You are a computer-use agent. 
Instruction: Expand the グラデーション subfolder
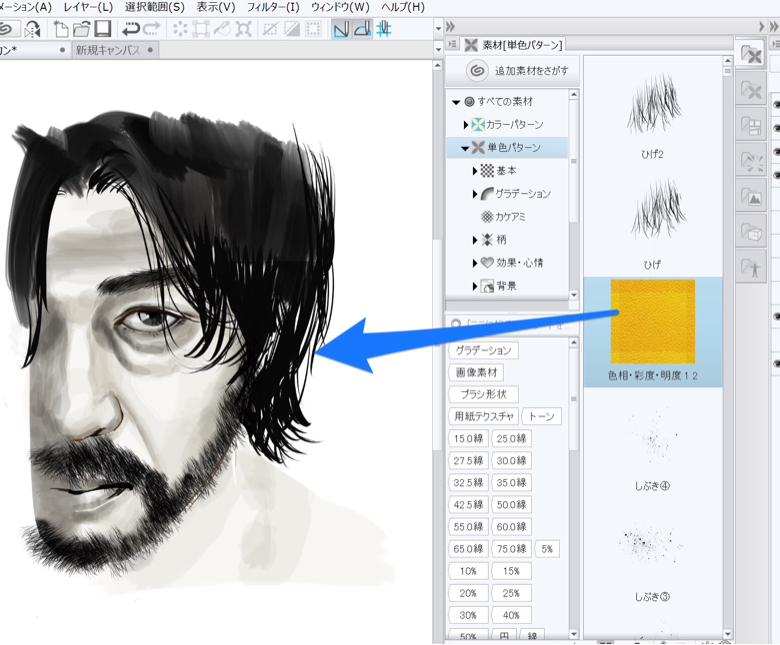[475, 194]
